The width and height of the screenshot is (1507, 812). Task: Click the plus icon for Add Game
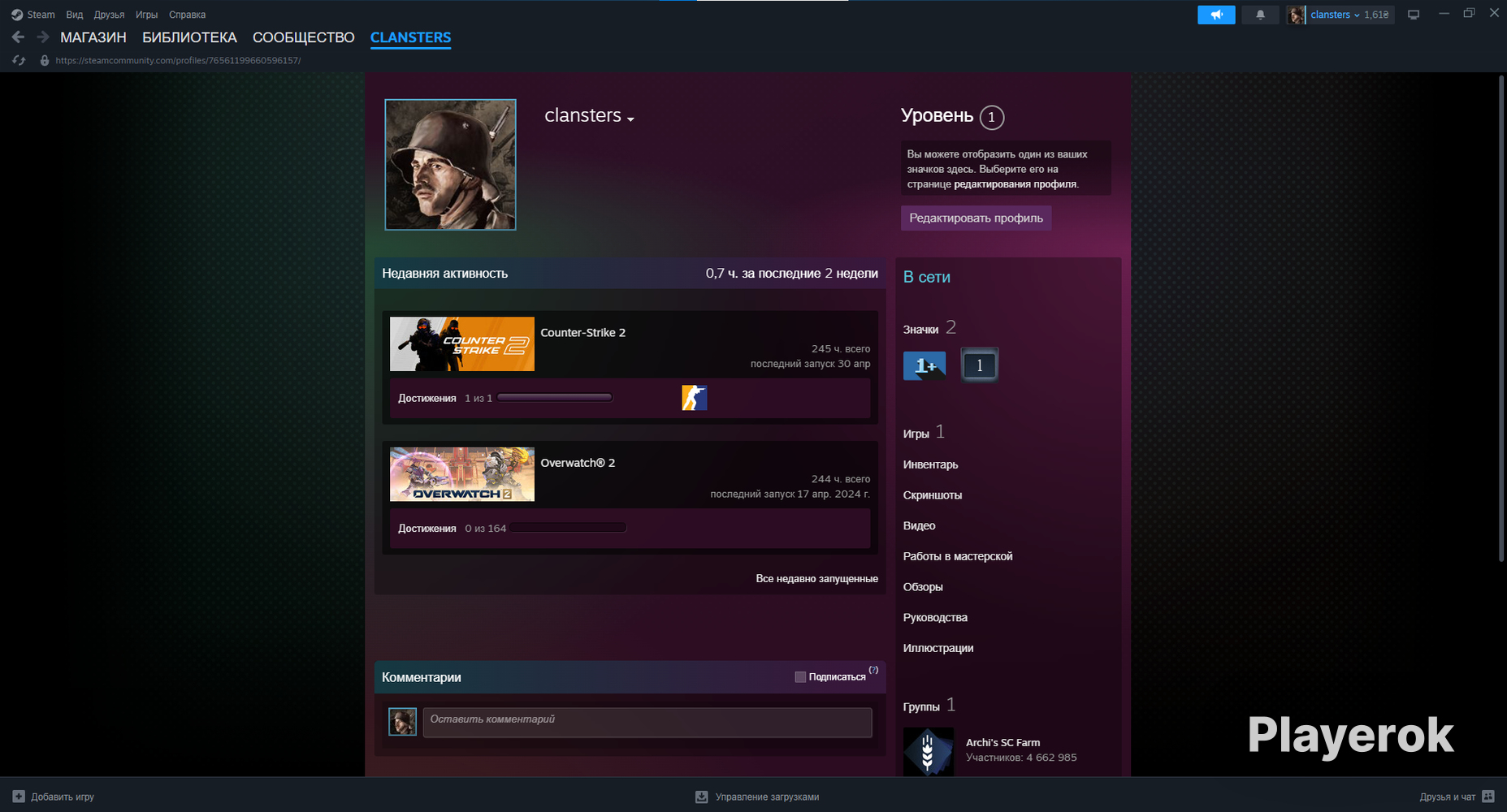[19, 797]
